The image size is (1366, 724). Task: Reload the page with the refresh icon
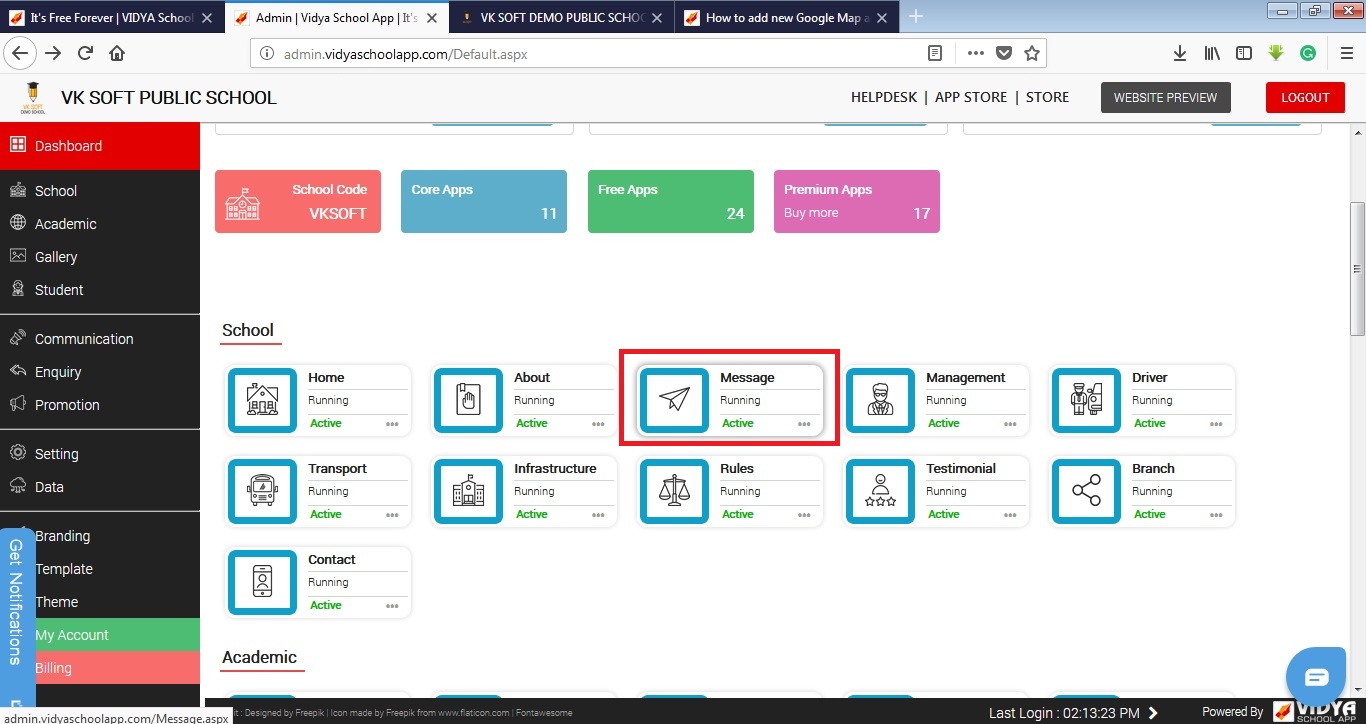[x=85, y=53]
